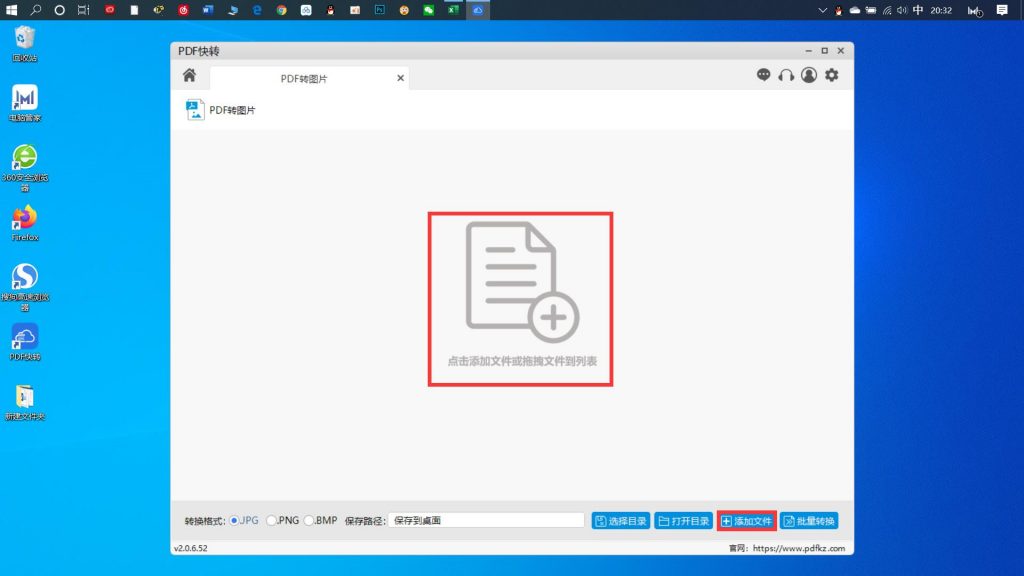Click the 选择目录 button
This screenshot has width=1024, height=576.
pyautogui.click(x=620, y=520)
